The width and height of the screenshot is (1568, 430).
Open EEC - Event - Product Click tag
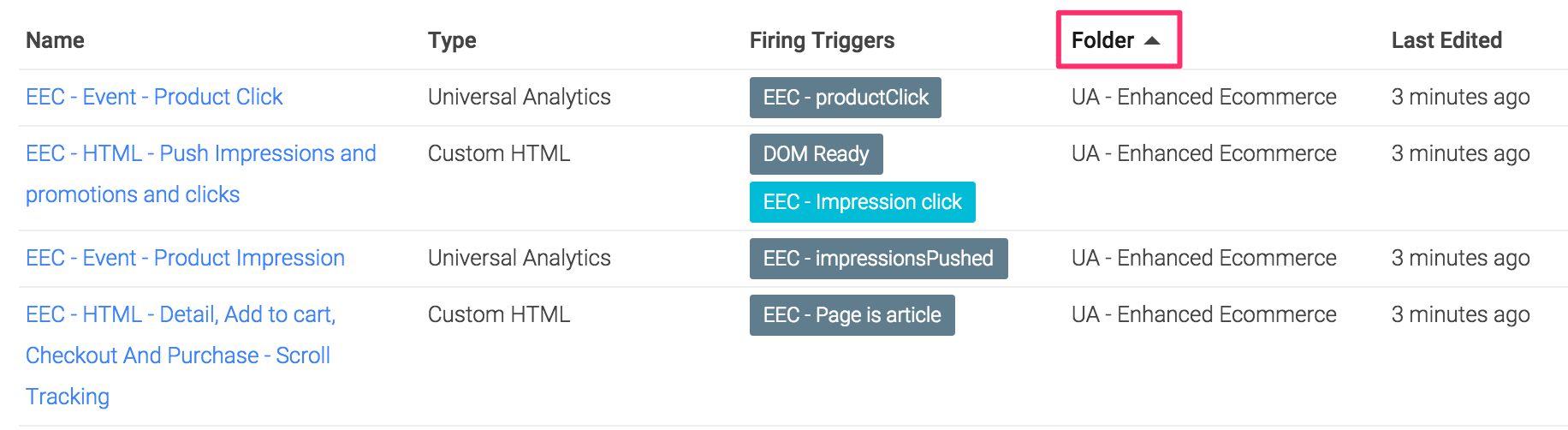(x=154, y=97)
